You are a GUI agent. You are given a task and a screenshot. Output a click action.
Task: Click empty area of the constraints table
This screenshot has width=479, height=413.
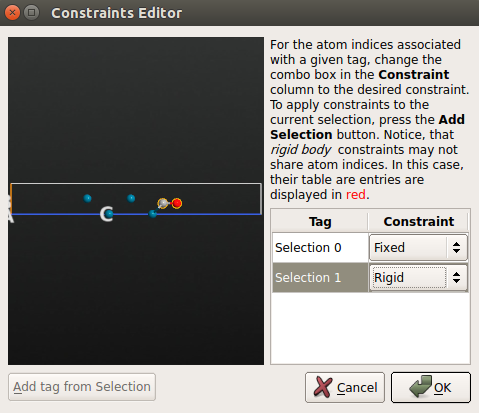pos(370,328)
